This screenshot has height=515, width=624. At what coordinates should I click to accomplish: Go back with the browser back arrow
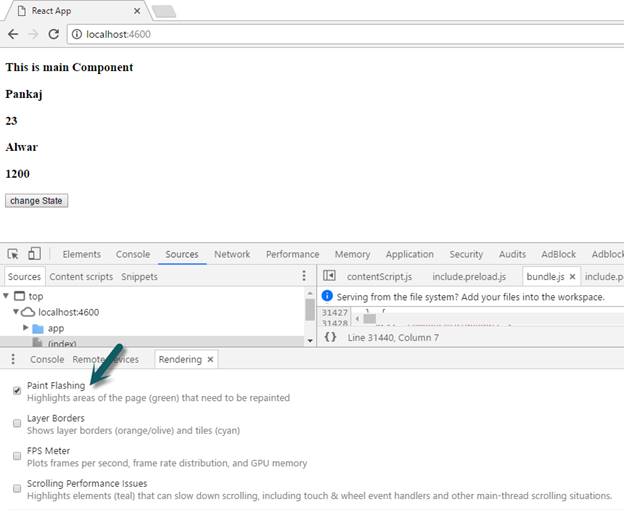13,34
